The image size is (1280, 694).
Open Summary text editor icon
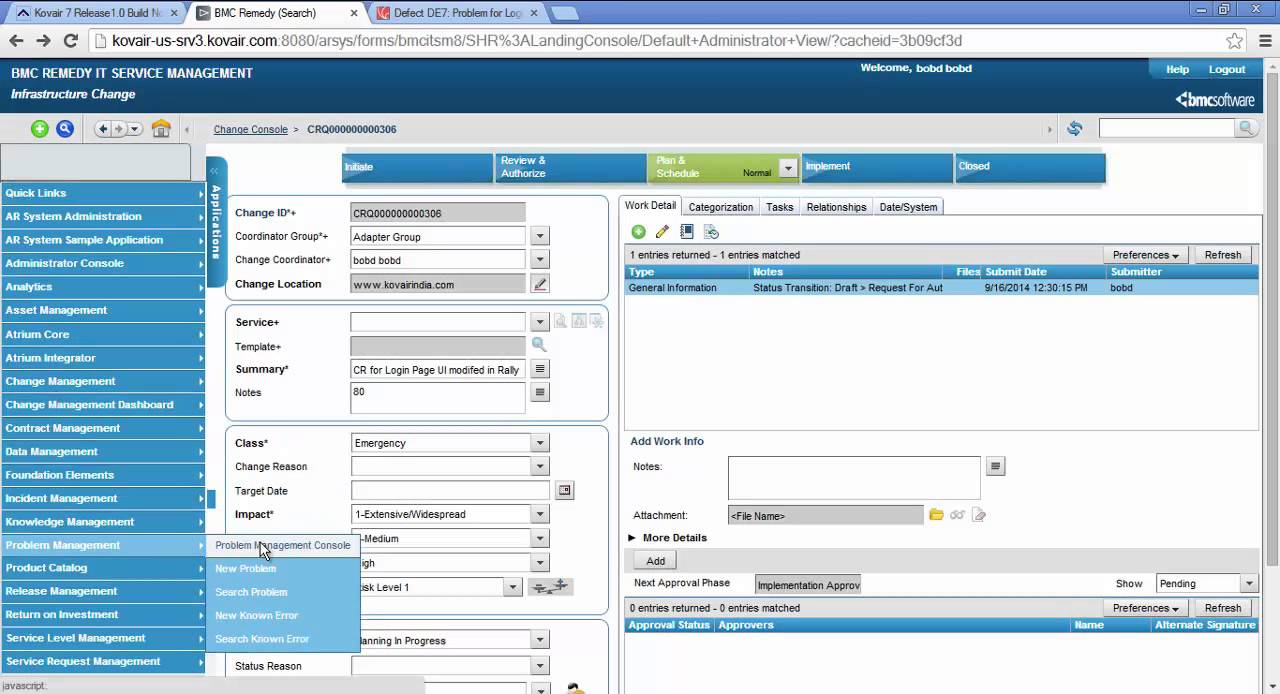tap(540, 369)
